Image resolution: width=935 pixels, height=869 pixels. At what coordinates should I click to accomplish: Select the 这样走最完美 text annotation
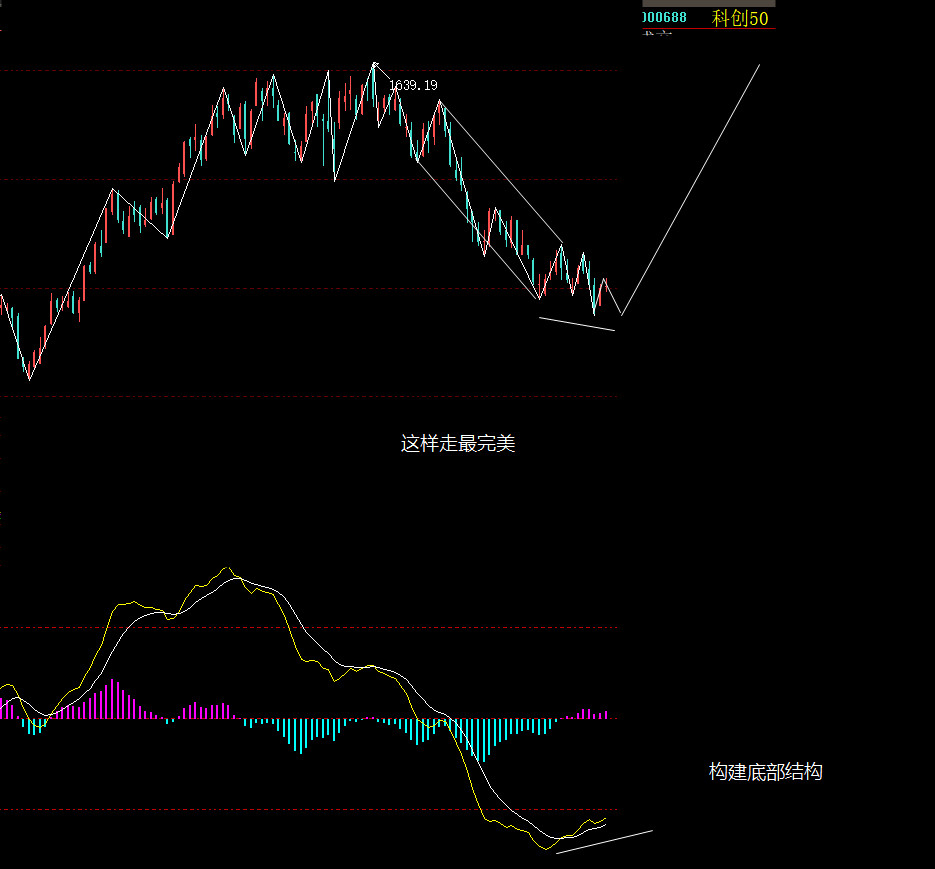[x=458, y=444]
